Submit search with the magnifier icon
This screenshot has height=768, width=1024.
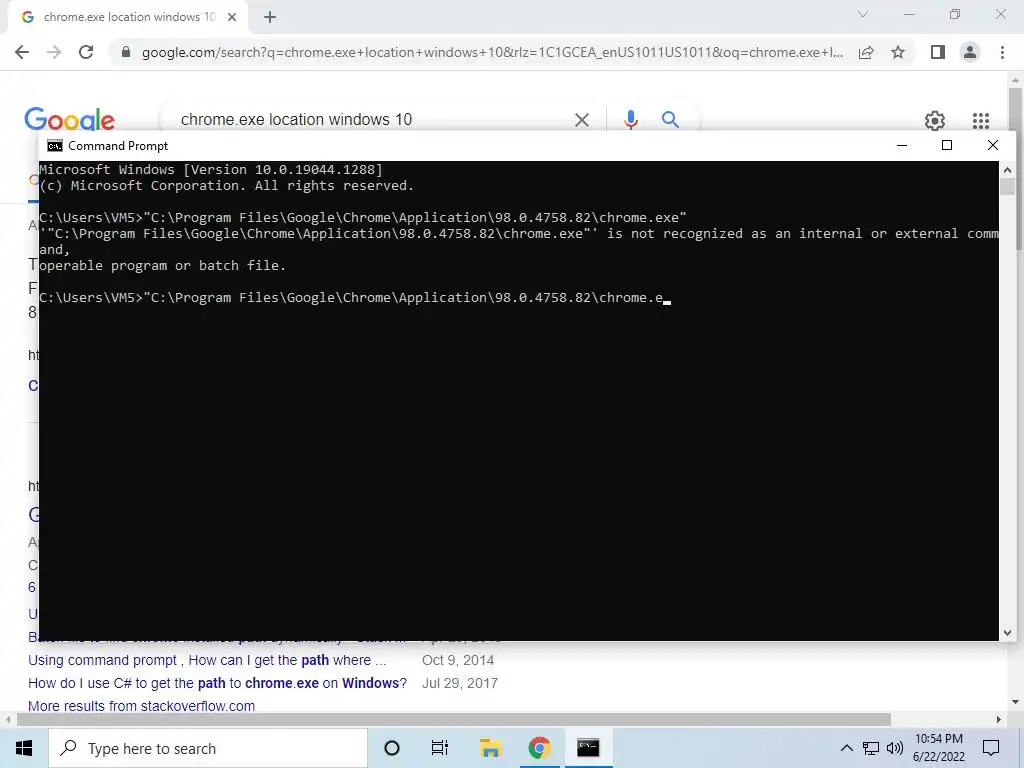(x=670, y=120)
